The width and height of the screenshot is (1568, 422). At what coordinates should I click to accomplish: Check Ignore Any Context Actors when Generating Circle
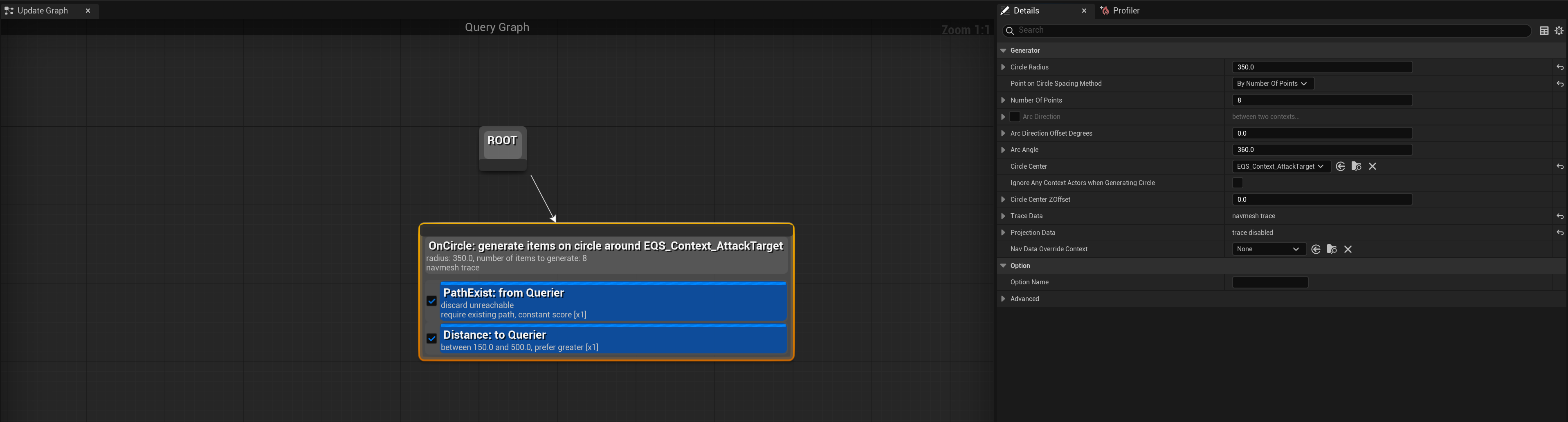tap(1238, 183)
